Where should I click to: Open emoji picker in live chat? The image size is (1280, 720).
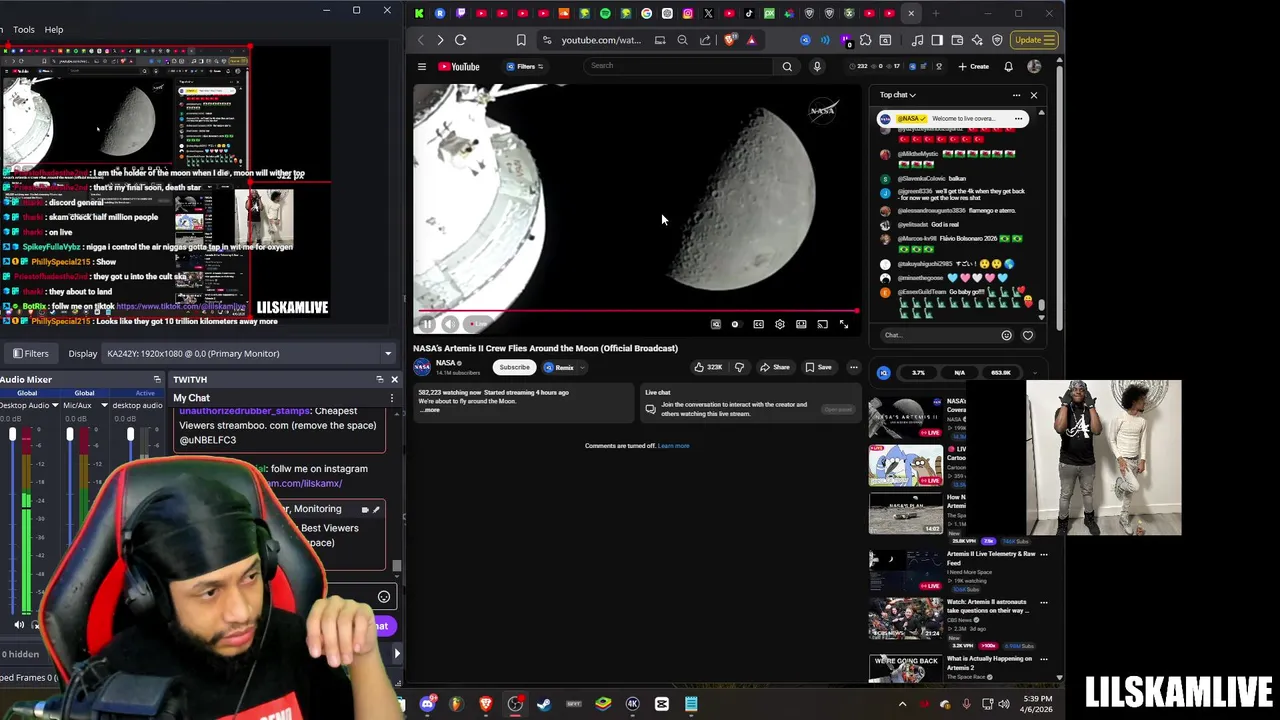pos(1006,335)
